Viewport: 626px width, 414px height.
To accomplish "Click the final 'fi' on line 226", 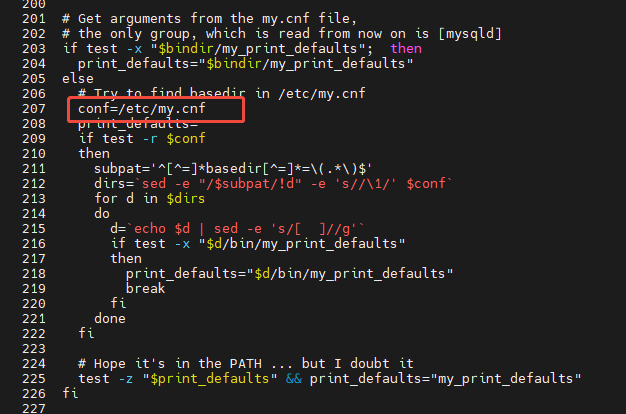I will coord(70,393).
